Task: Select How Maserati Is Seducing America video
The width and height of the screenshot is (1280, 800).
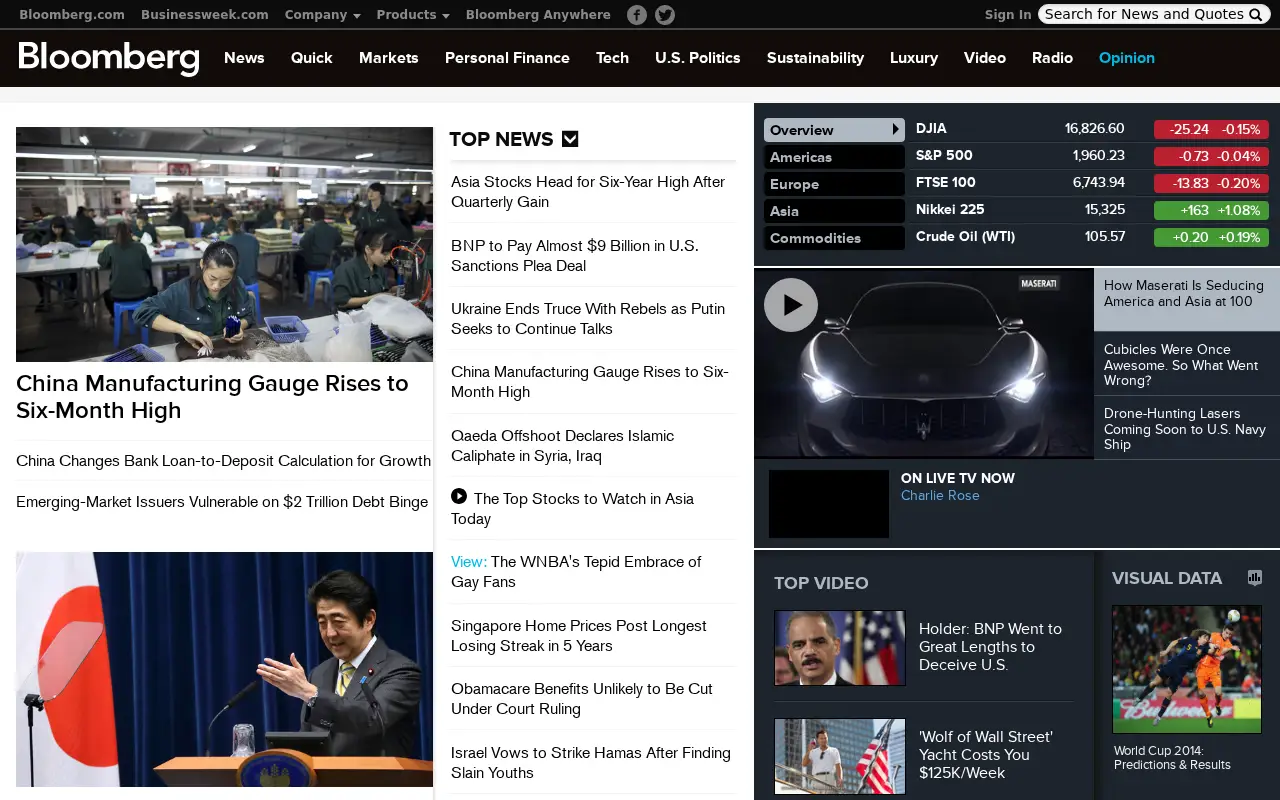Action: [x=1186, y=299]
